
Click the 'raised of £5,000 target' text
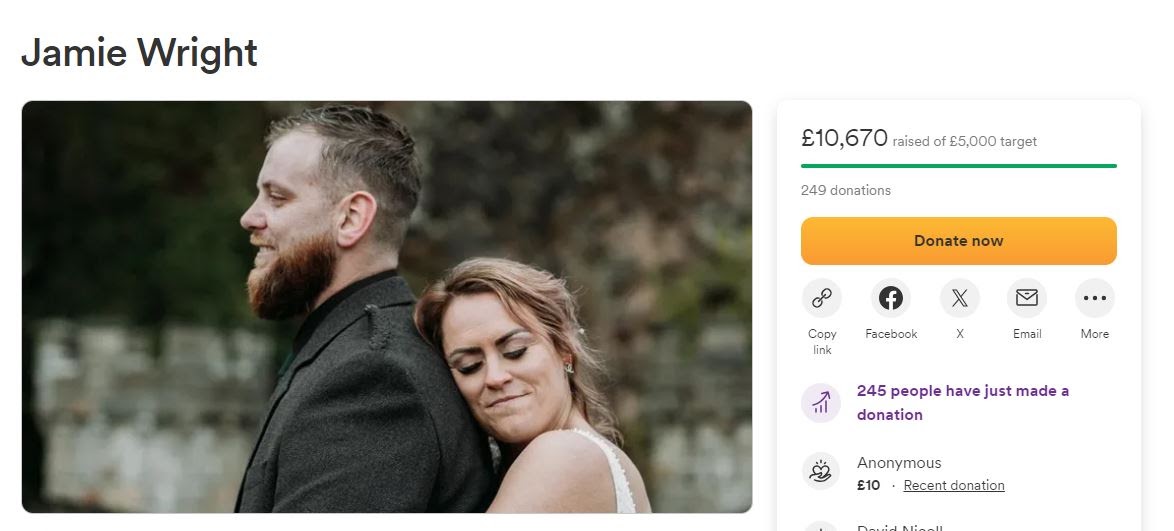click(x=964, y=142)
